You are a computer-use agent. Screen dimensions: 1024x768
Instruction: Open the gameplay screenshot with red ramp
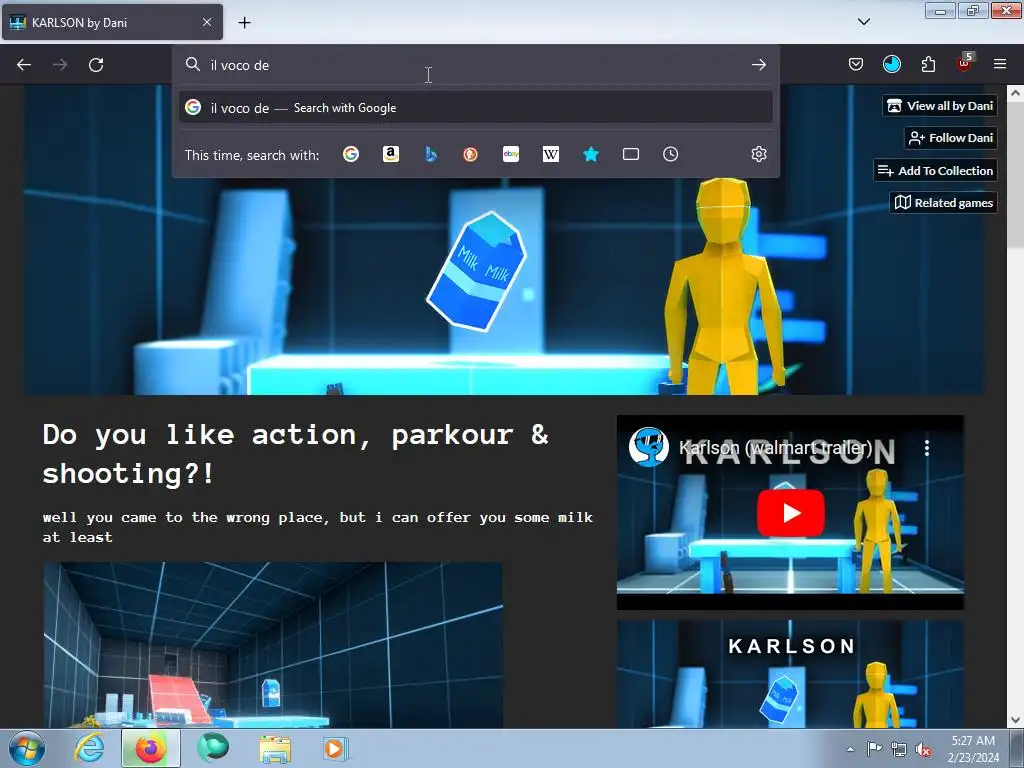click(x=273, y=645)
